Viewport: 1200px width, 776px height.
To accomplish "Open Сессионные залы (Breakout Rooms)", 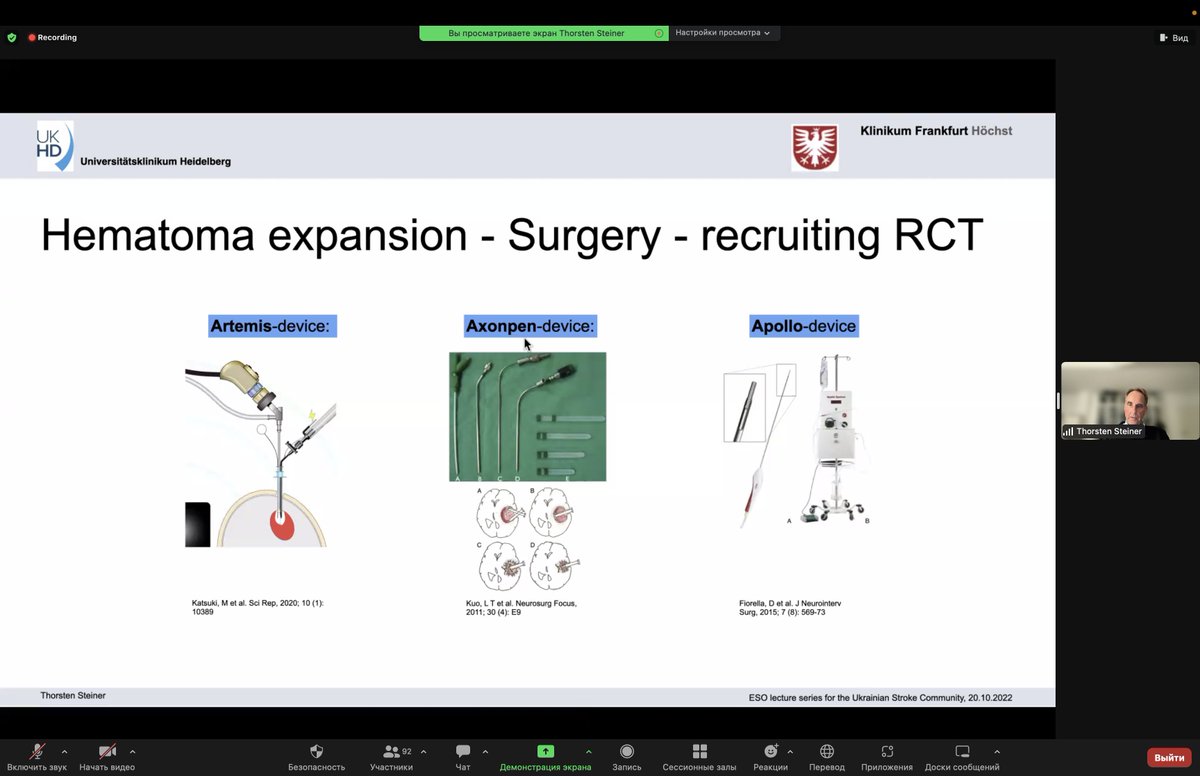I will coord(698,756).
